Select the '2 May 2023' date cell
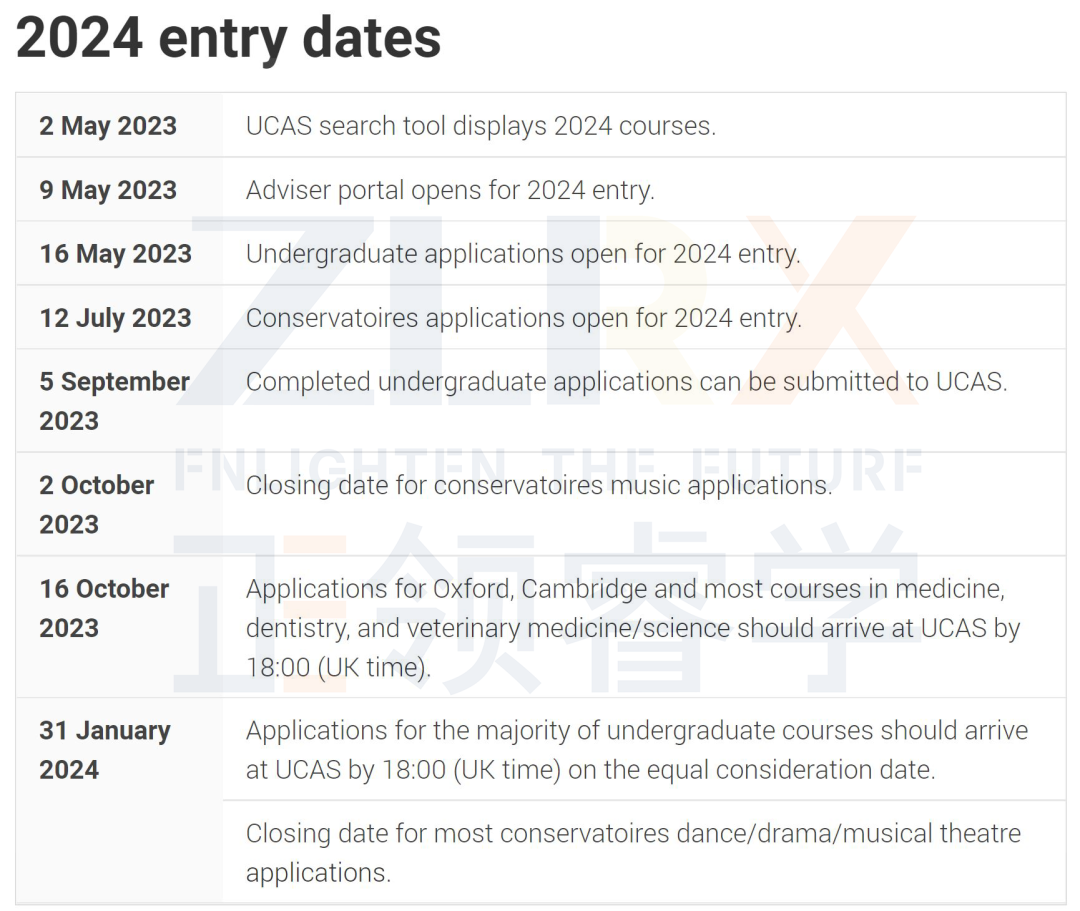This screenshot has width=1080, height=911. 119,125
